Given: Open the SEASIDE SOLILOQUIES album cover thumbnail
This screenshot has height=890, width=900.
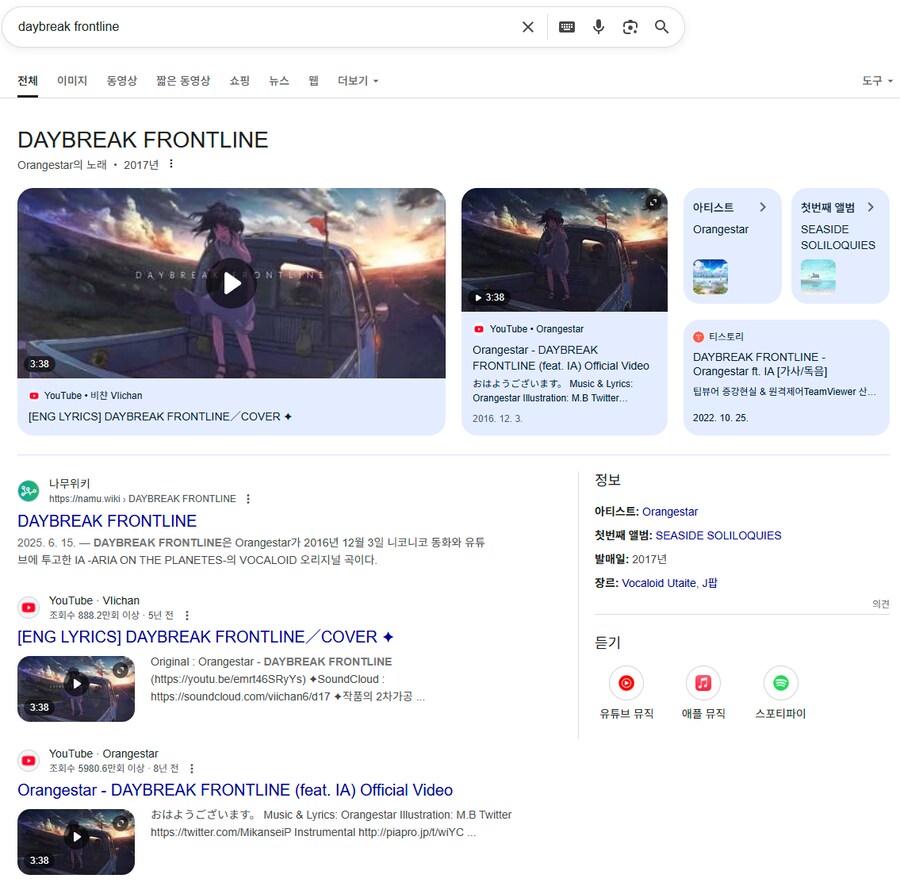Looking at the screenshot, I should click(x=818, y=277).
